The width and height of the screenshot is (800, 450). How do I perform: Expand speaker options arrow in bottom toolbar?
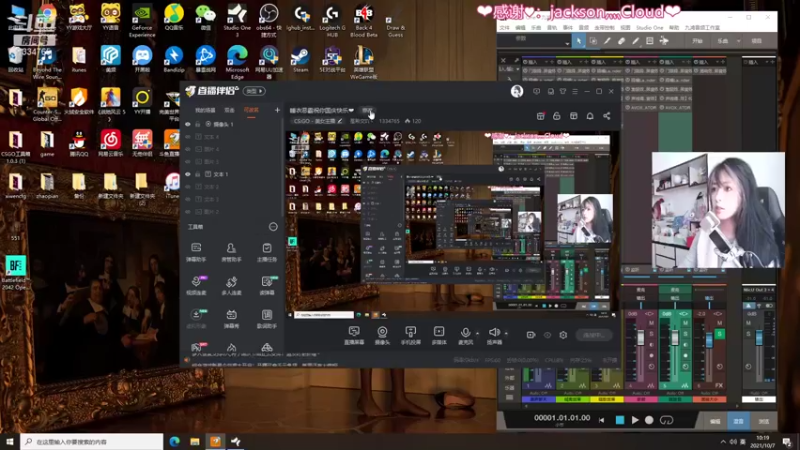[506, 333]
